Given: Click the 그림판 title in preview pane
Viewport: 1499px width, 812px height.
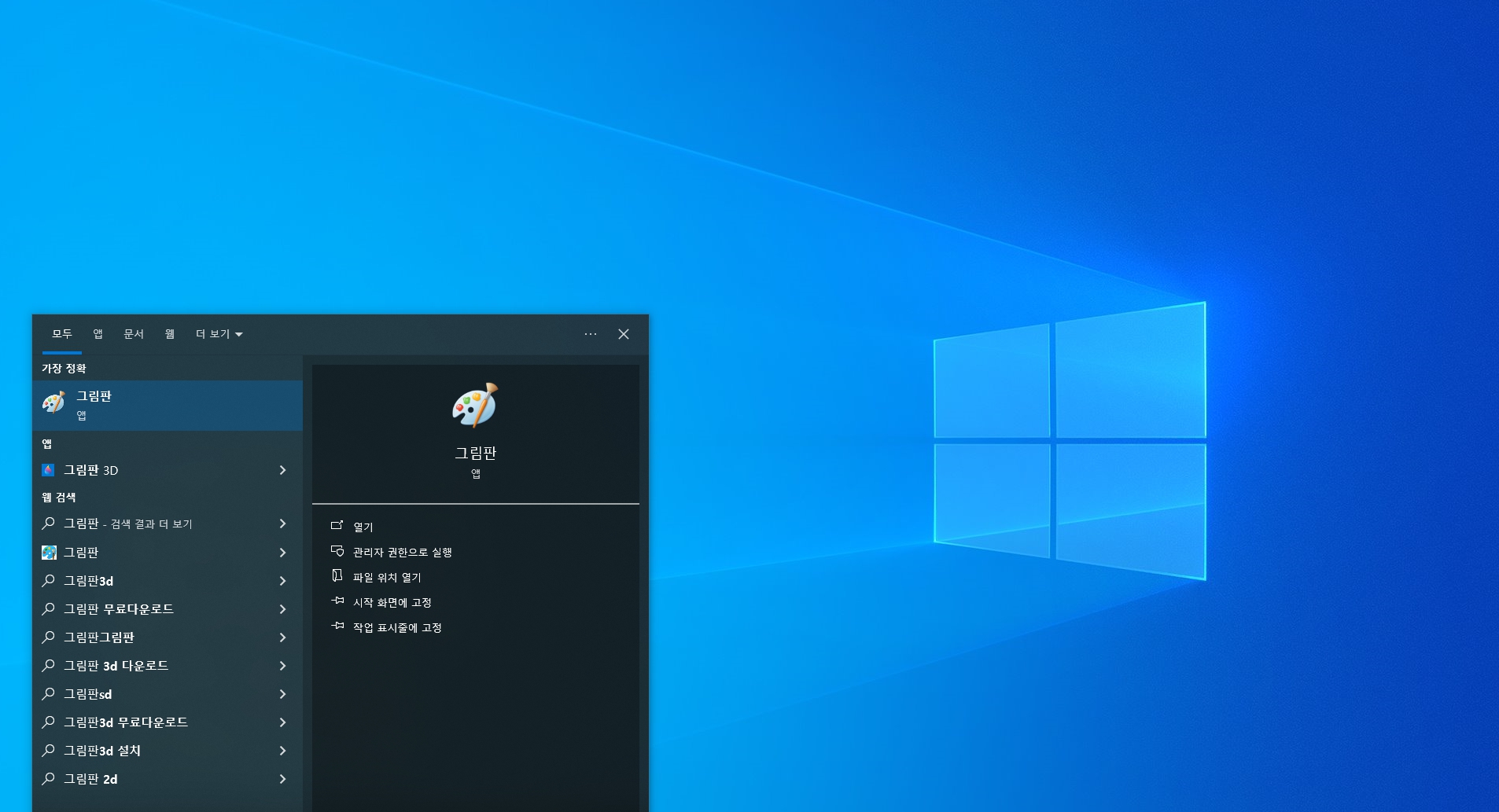Looking at the screenshot, I should (475, 453).
